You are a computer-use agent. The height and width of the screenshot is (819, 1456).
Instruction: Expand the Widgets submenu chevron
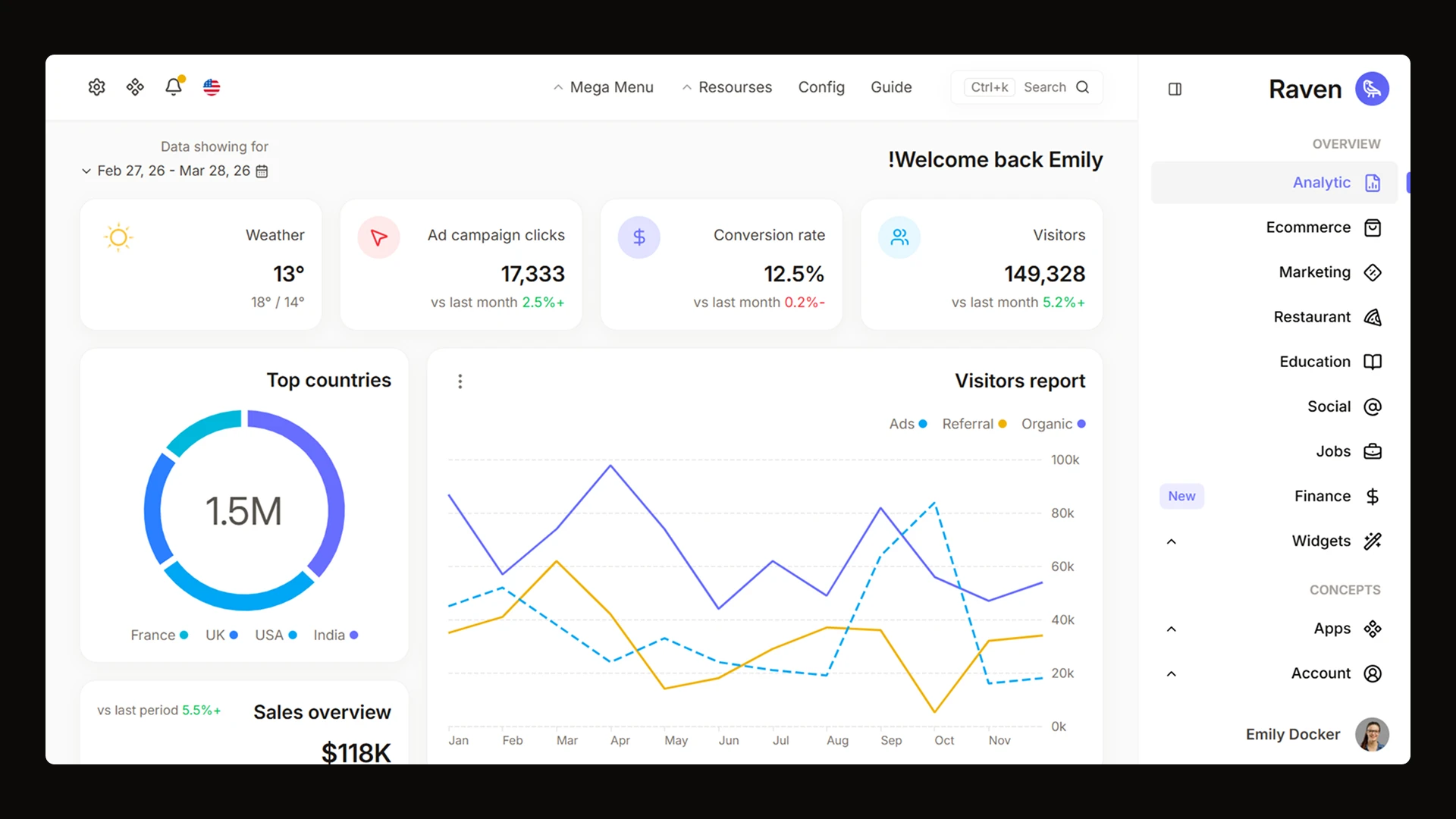pyautogui.click(x=1172, y=541)
